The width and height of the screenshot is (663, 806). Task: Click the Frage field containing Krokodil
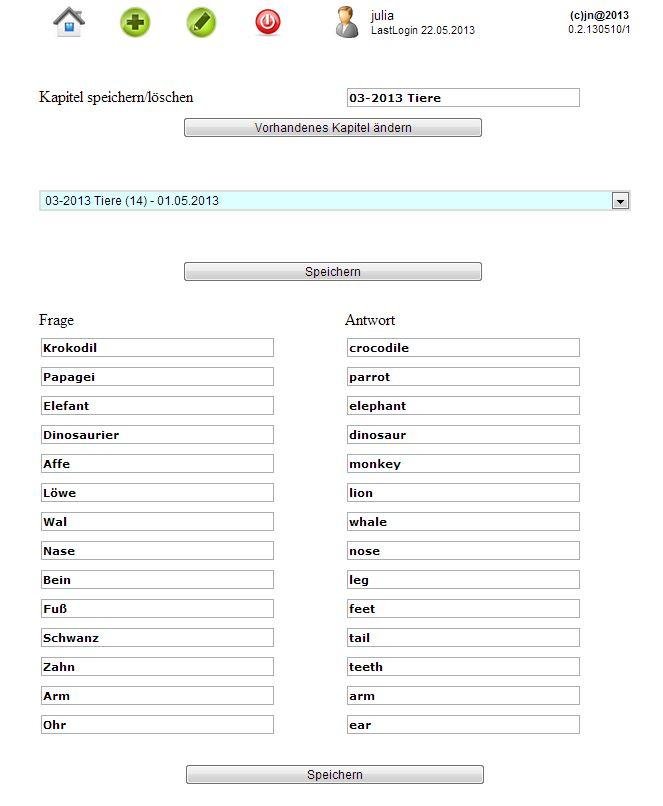point(156,348)
